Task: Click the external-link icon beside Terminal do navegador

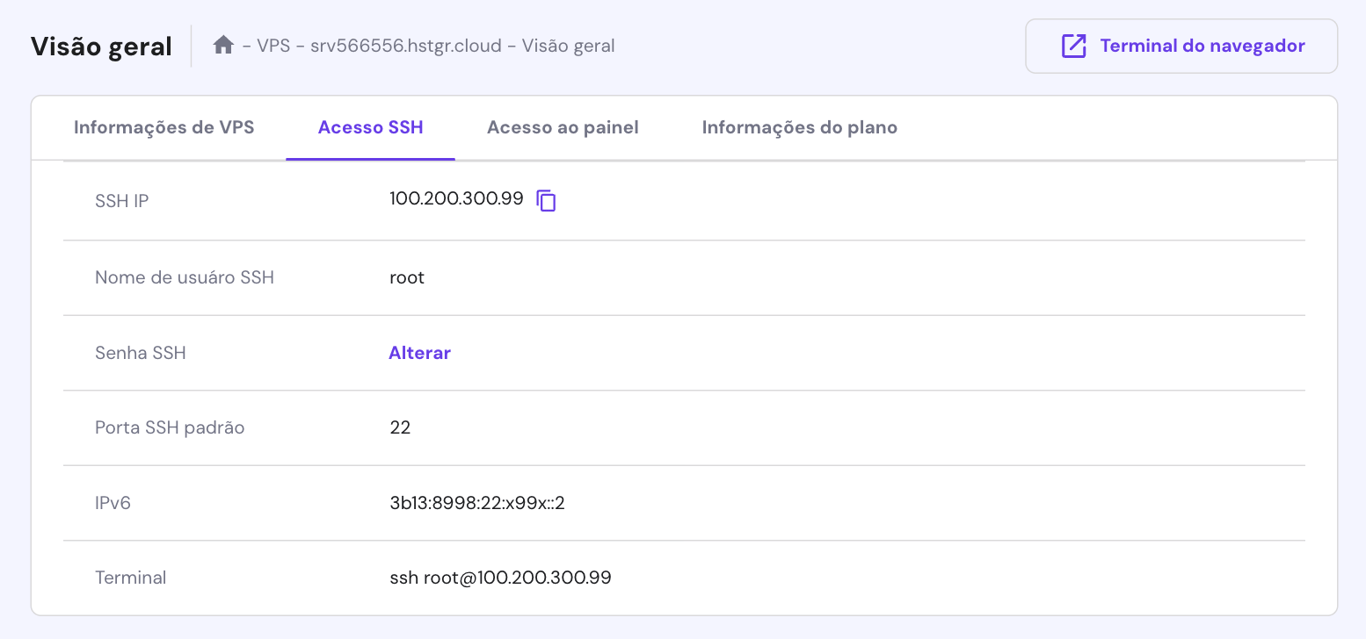Action: tap(1073, 46)
